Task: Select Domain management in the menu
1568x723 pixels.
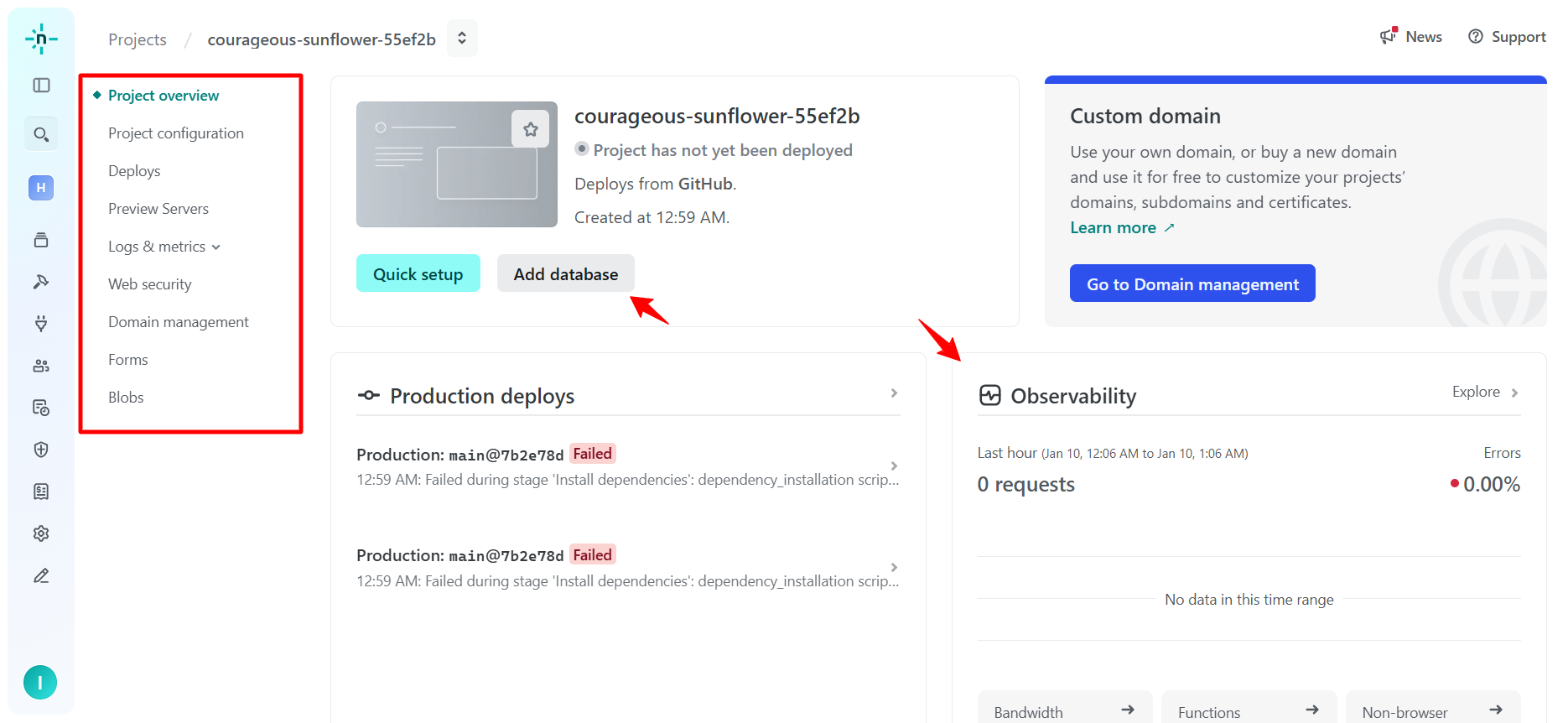Action: coord(179,322)
